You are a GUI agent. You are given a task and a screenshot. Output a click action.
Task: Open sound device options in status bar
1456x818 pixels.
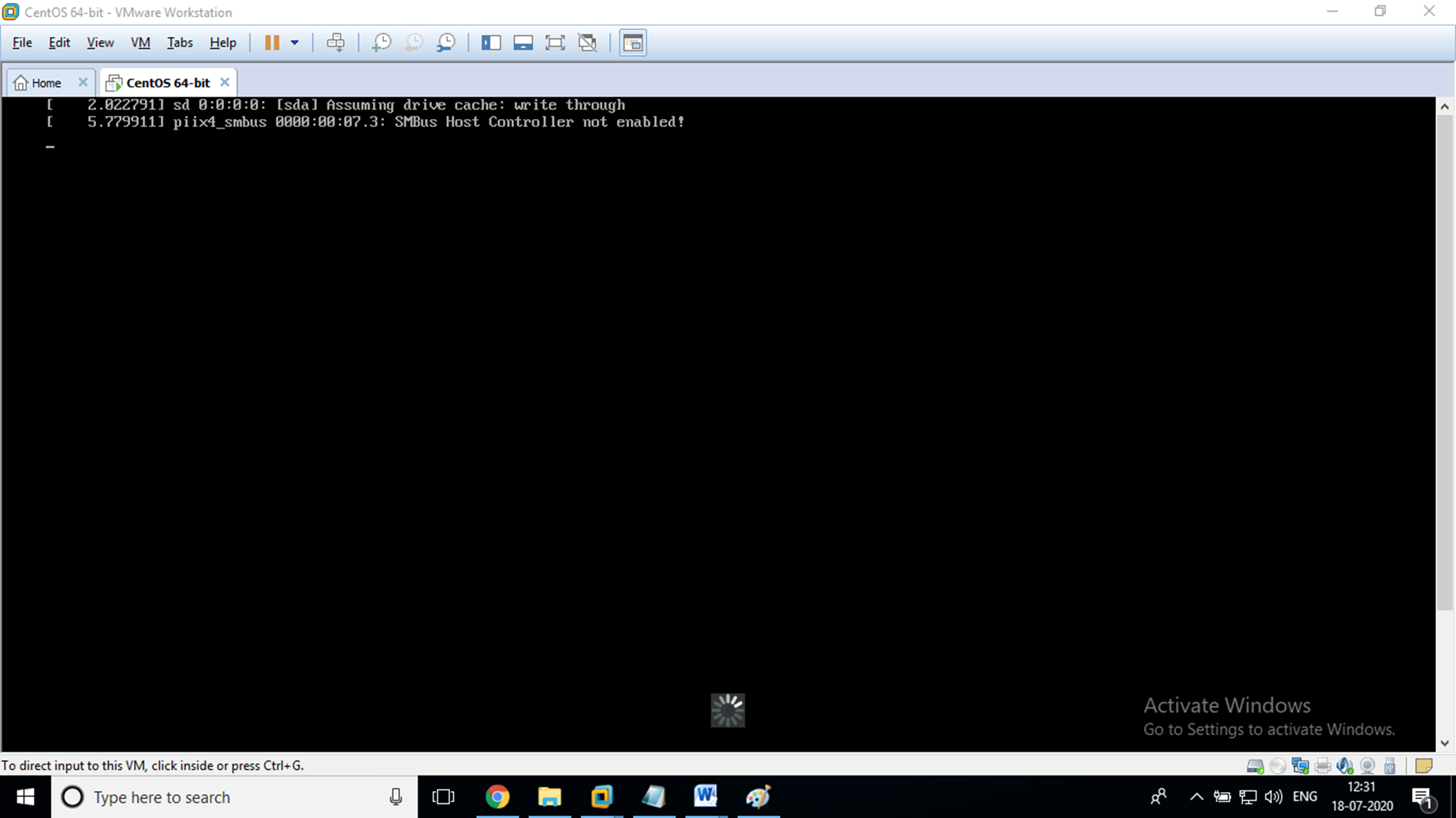(1345, 764)
